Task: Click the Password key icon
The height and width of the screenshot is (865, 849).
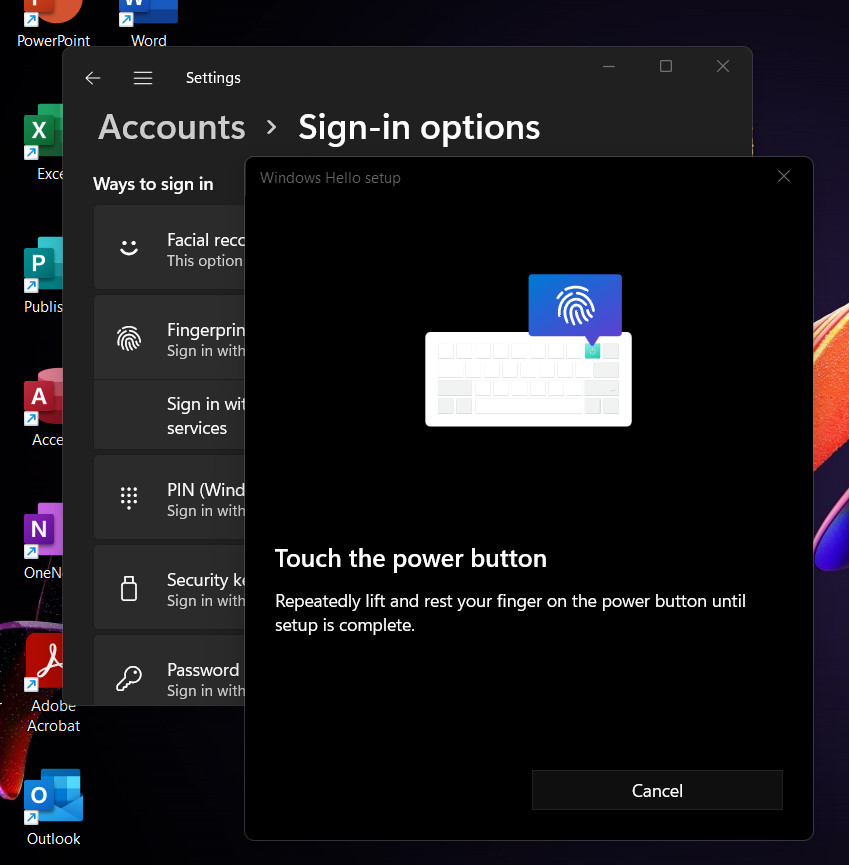Action: (x=129, y=679)
